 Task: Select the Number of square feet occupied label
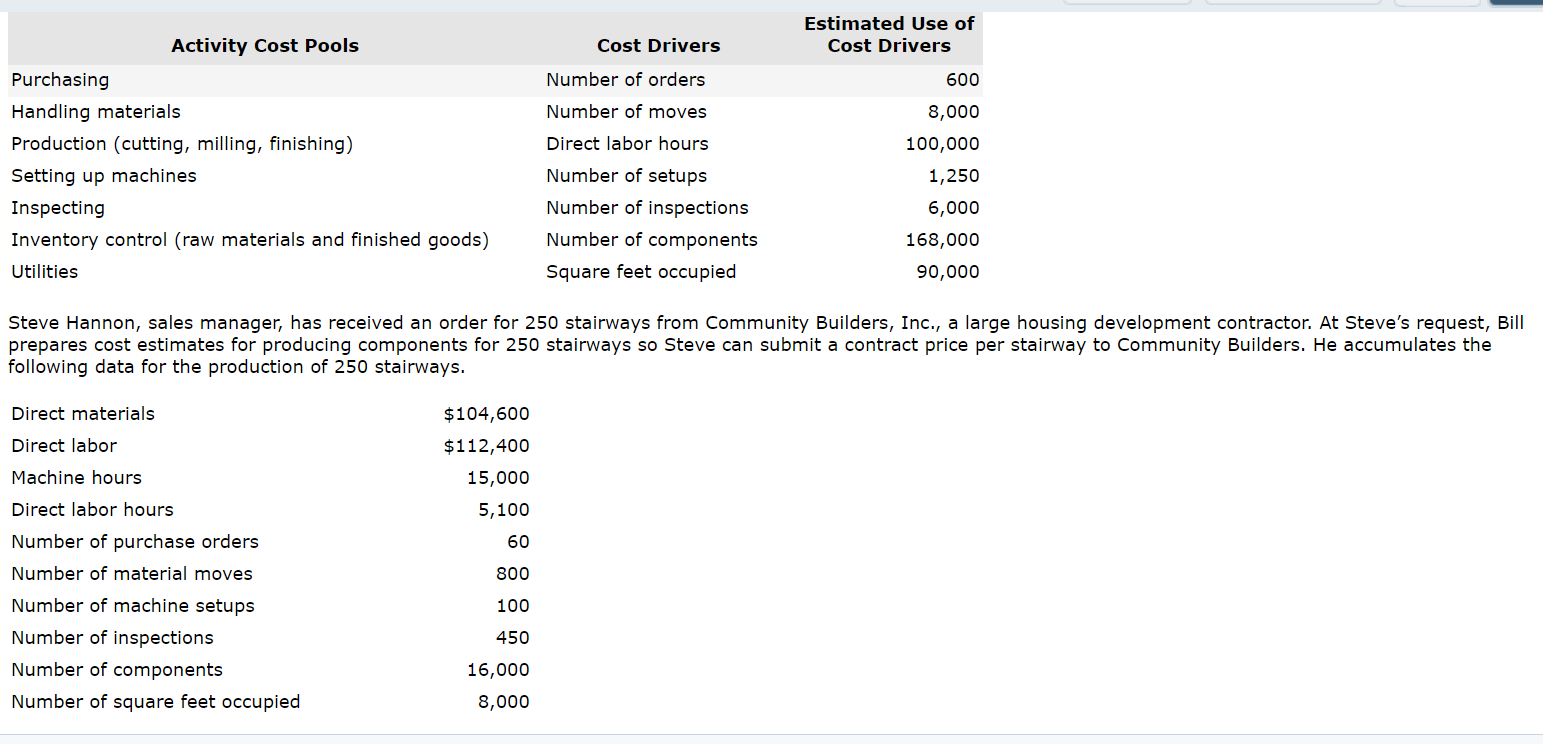coord(156,701)
